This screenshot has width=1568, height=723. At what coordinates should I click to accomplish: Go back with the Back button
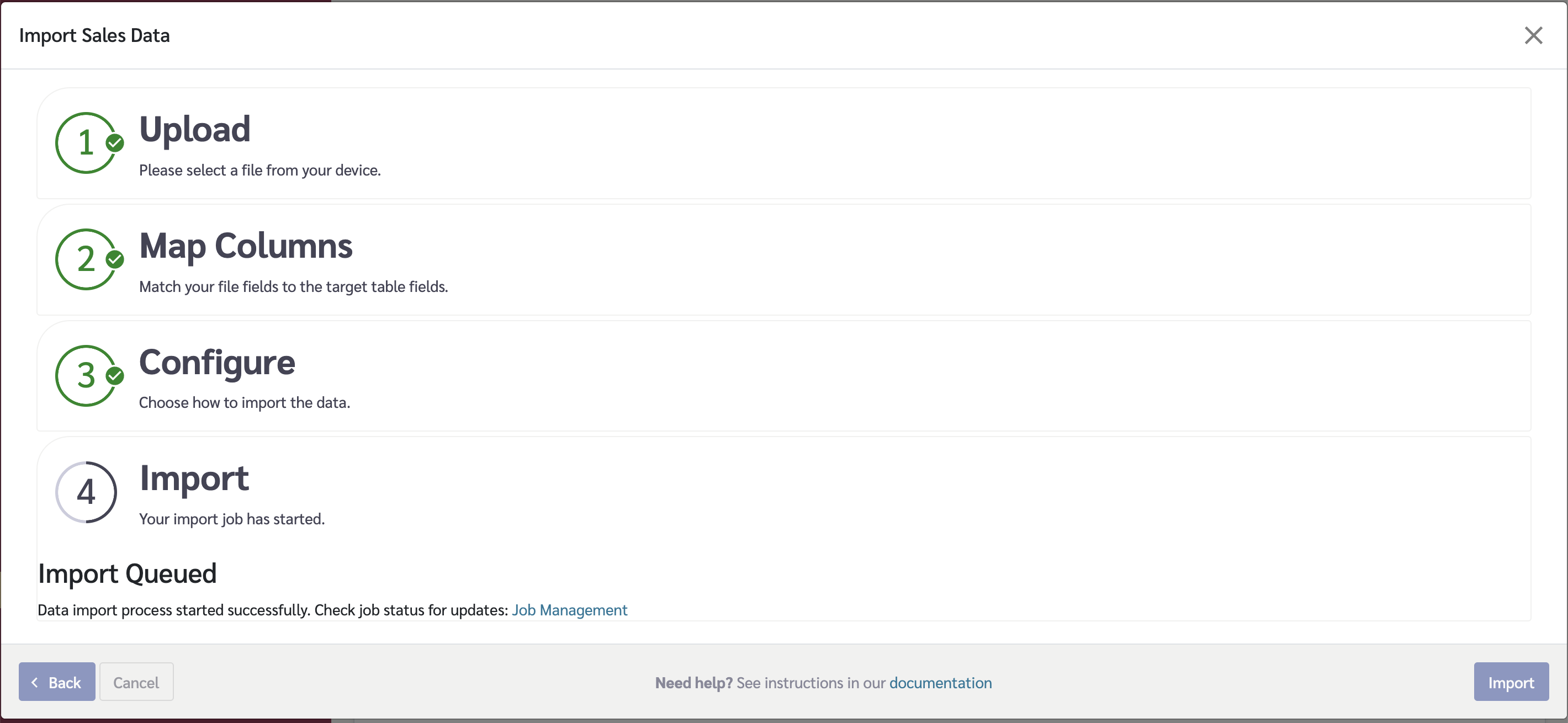tap(57, 682)
